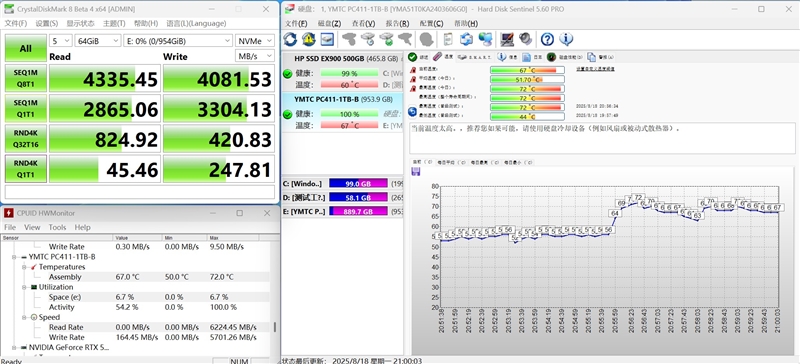
Task: Open drive selector dropdown E: 0% (0/954GiB)
Action: [178, 41]
